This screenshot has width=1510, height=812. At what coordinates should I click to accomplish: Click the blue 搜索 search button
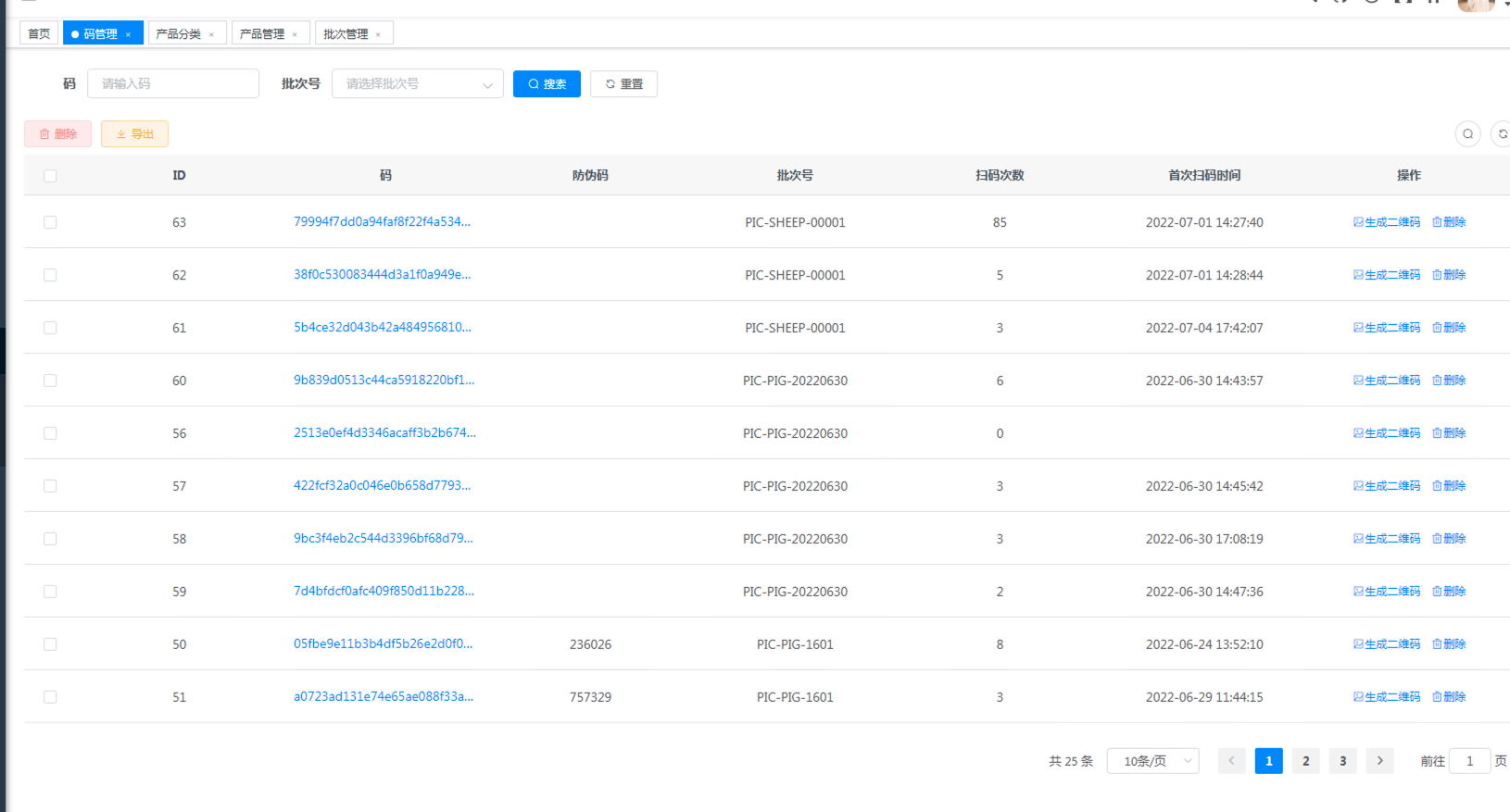(x=547, y=83)
